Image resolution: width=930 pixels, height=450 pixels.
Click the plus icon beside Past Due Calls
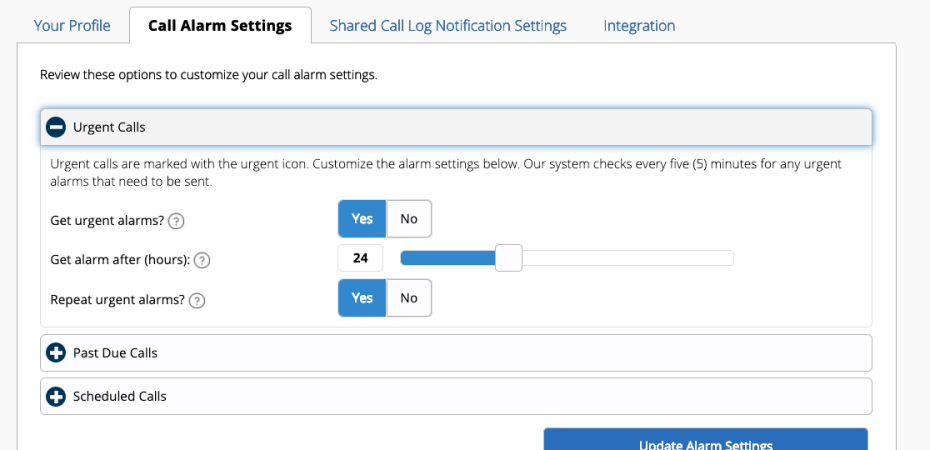click(56, 353)
